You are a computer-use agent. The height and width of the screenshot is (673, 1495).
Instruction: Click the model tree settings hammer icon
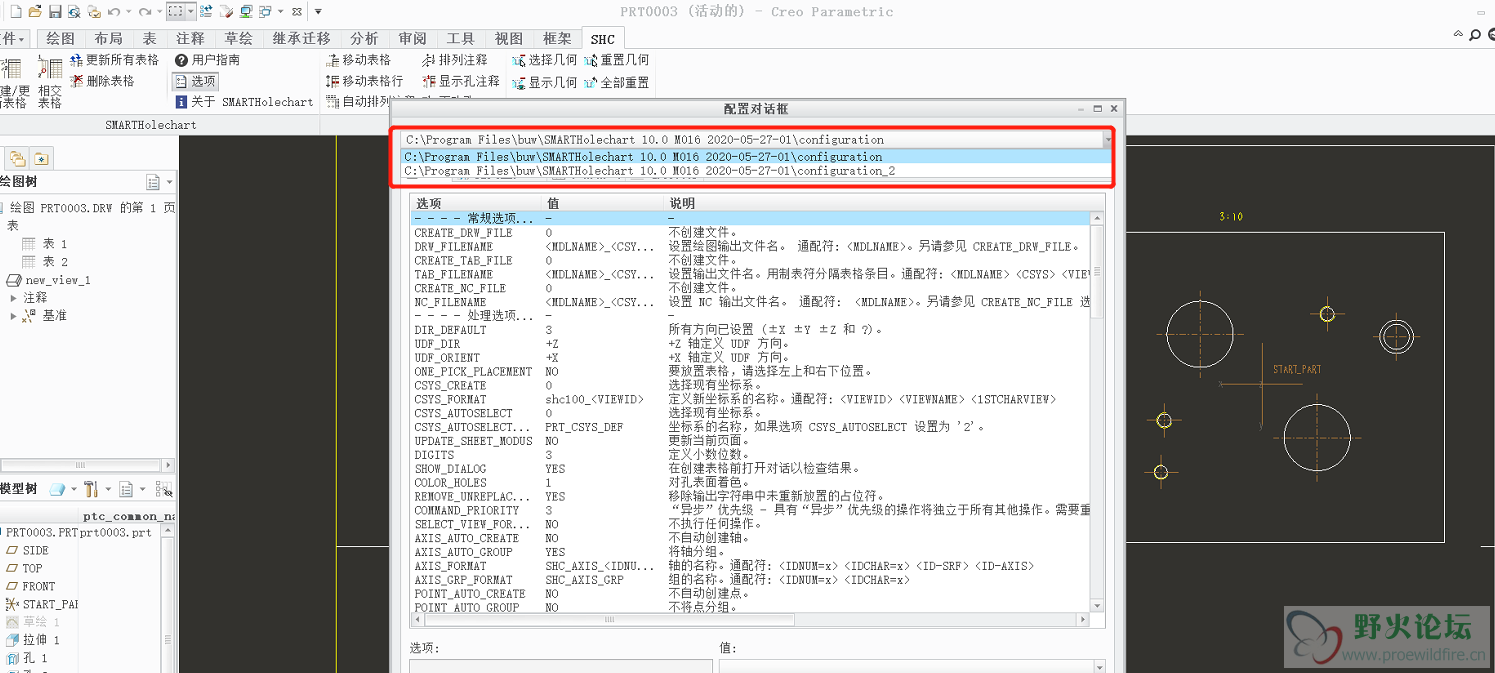click(x=91, y=489)
